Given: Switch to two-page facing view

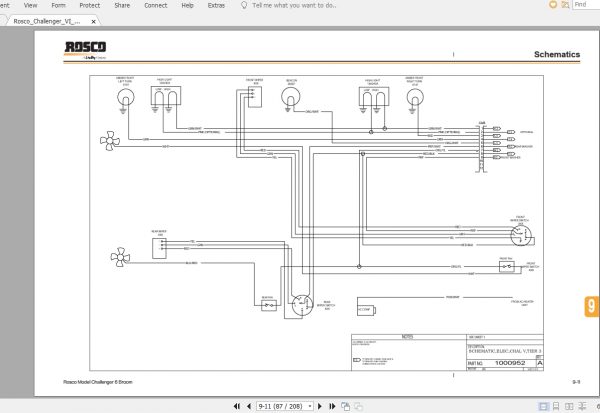Looking at the screenshot, I should (x=569, y=406).
